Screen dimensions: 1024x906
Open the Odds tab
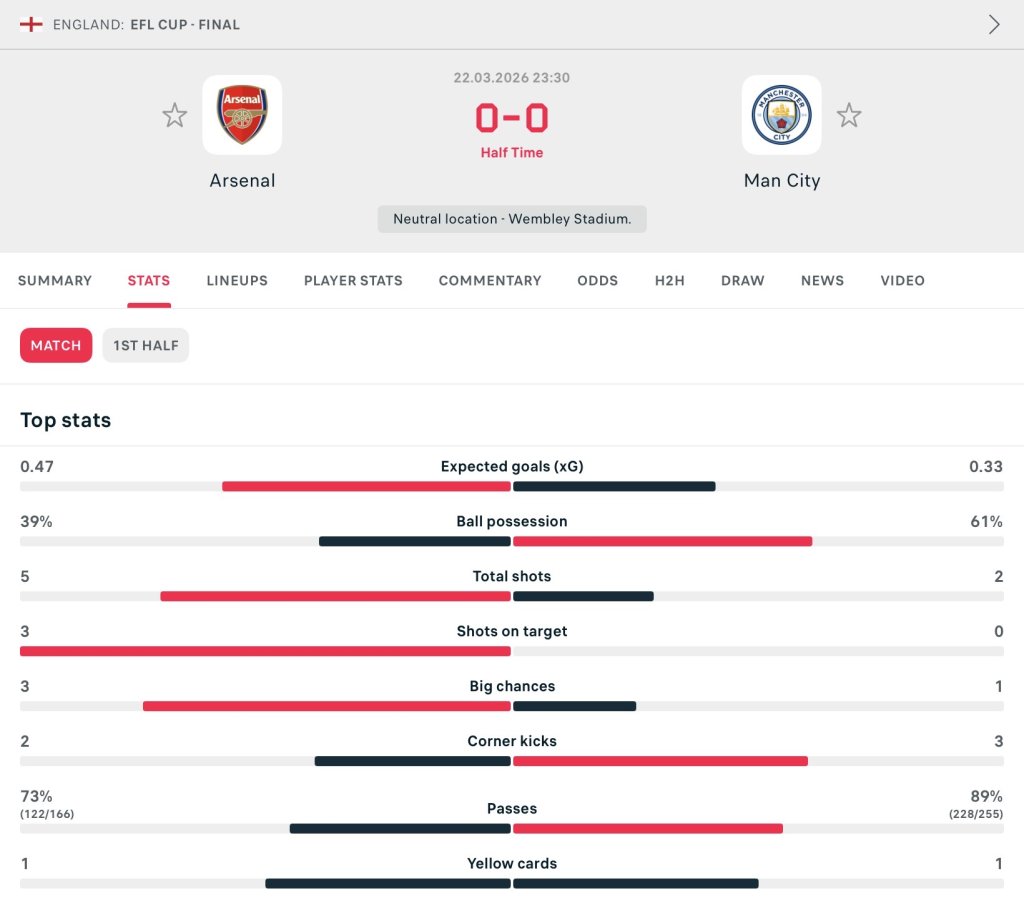point(597,280)
